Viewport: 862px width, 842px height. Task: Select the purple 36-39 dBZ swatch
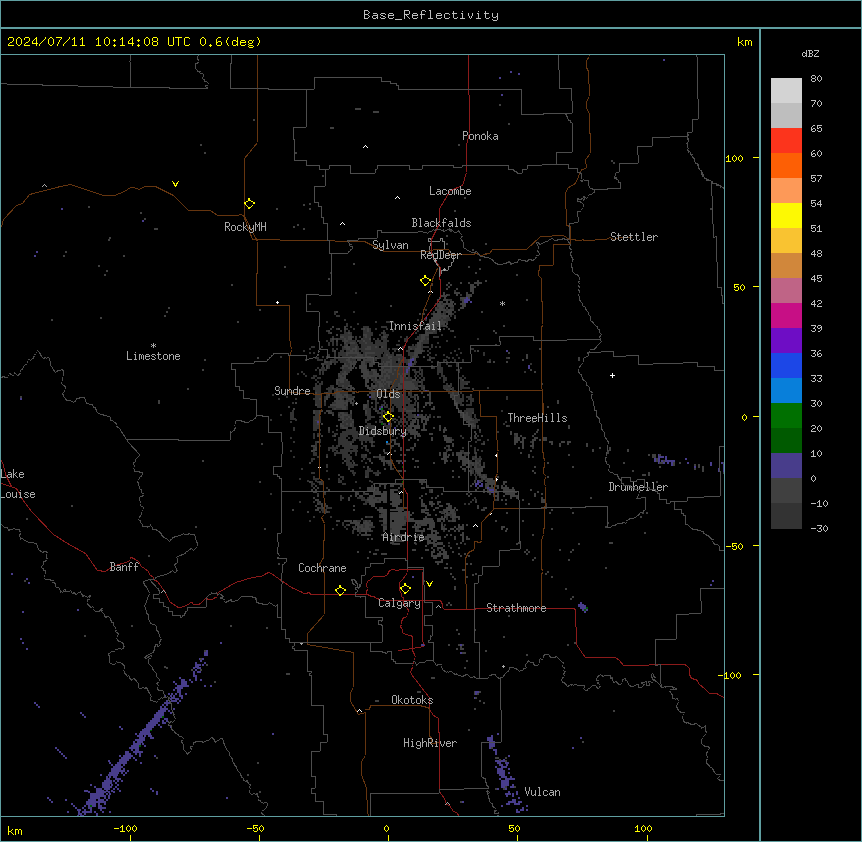point(786,341)
